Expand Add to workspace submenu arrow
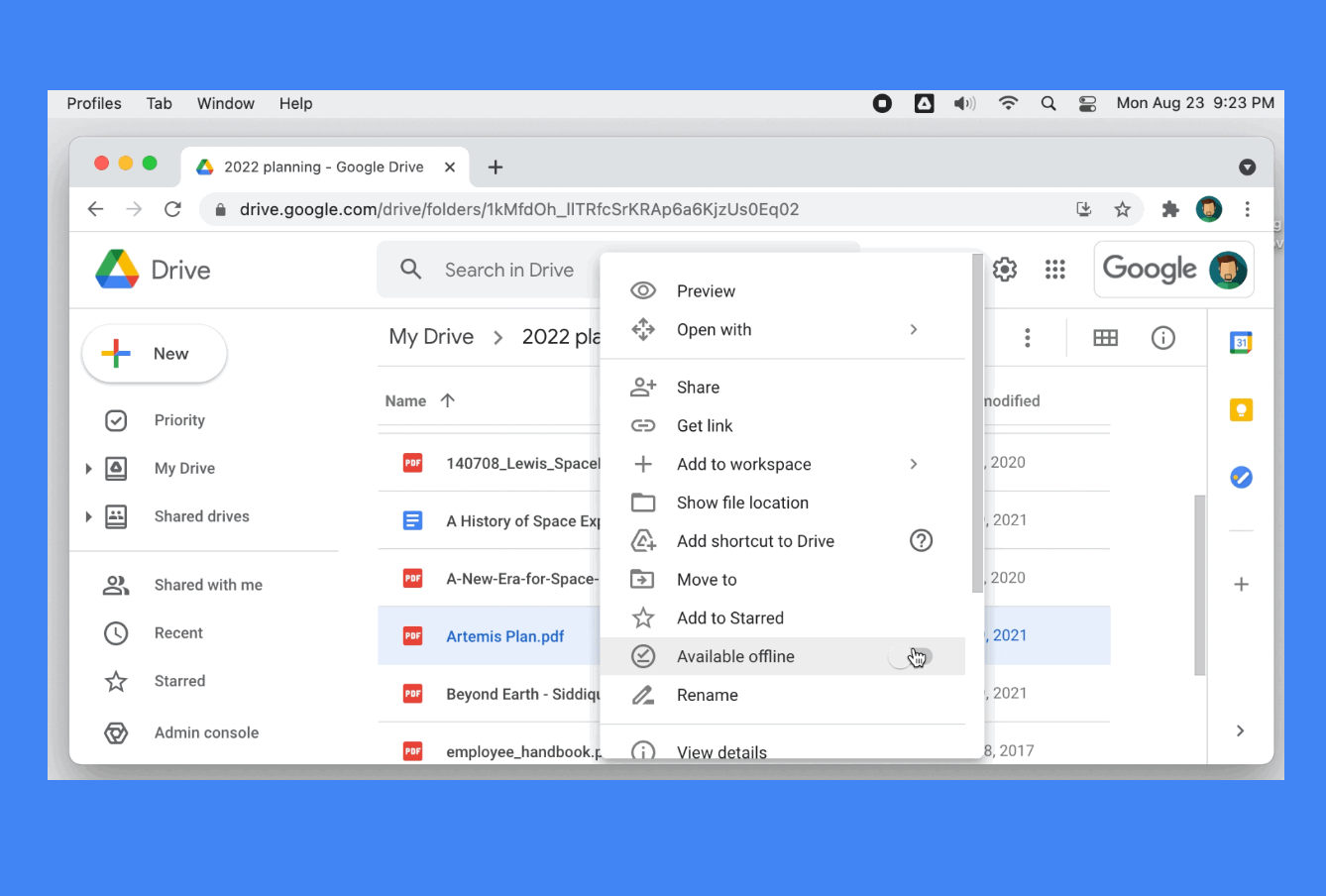1326x896 pixels. point(914,464)
